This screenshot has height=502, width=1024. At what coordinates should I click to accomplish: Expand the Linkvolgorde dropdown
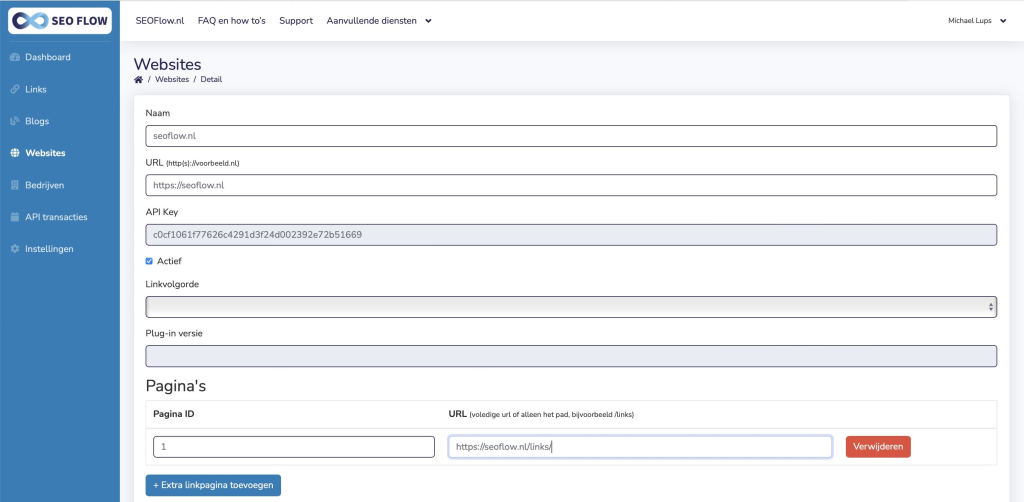tap(571, 307)
